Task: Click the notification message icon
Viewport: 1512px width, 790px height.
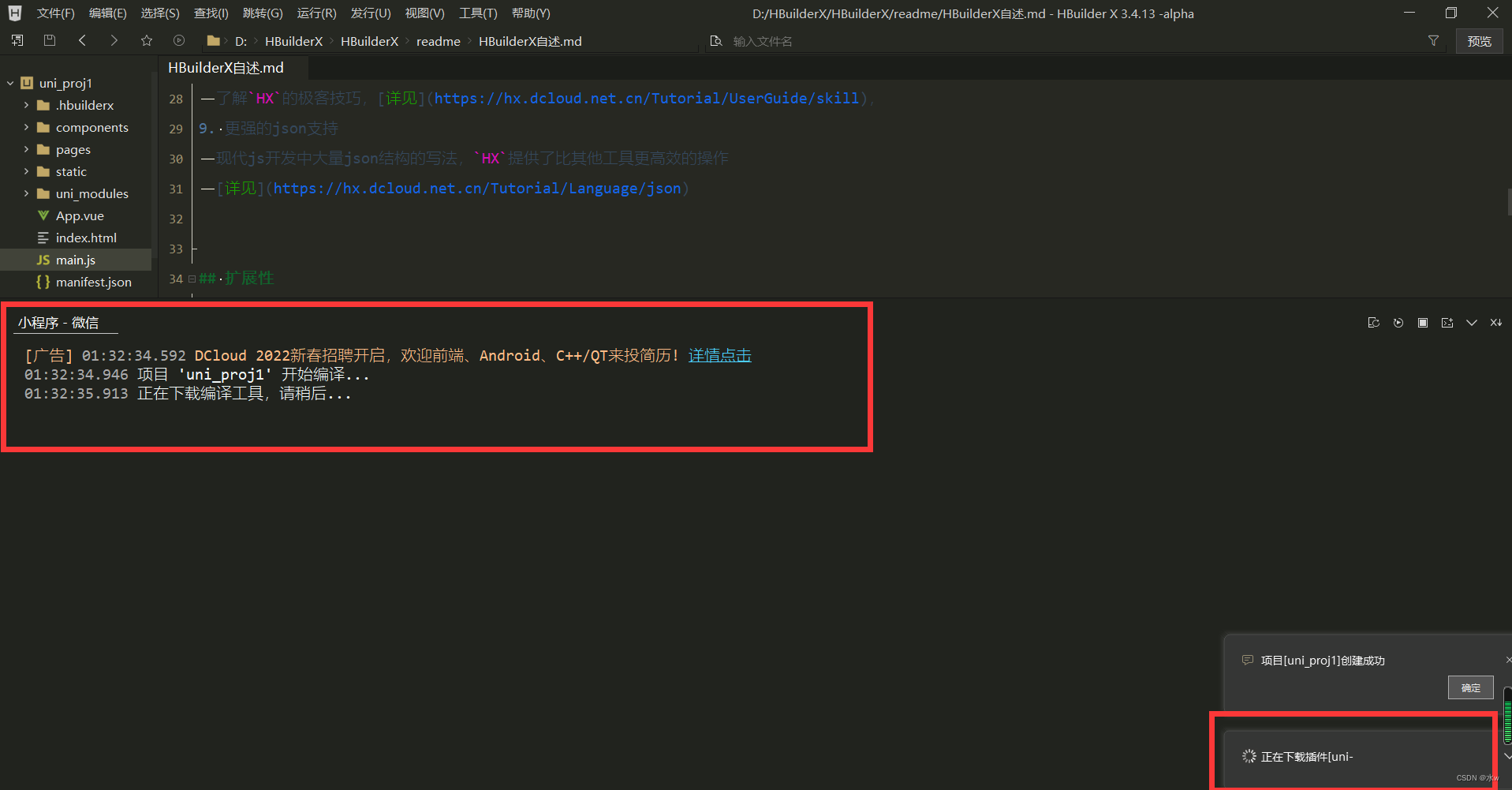Action: coord(1247,661)
